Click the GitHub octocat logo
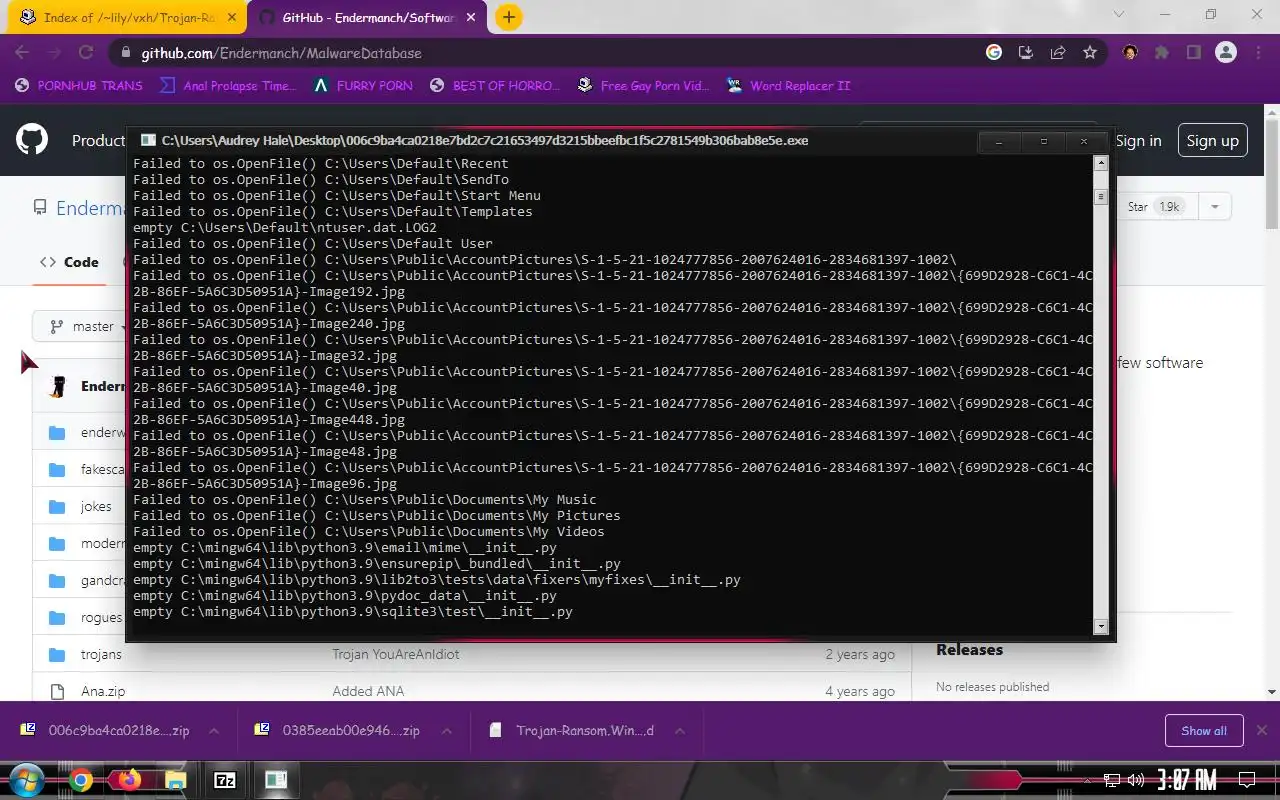 32,140
